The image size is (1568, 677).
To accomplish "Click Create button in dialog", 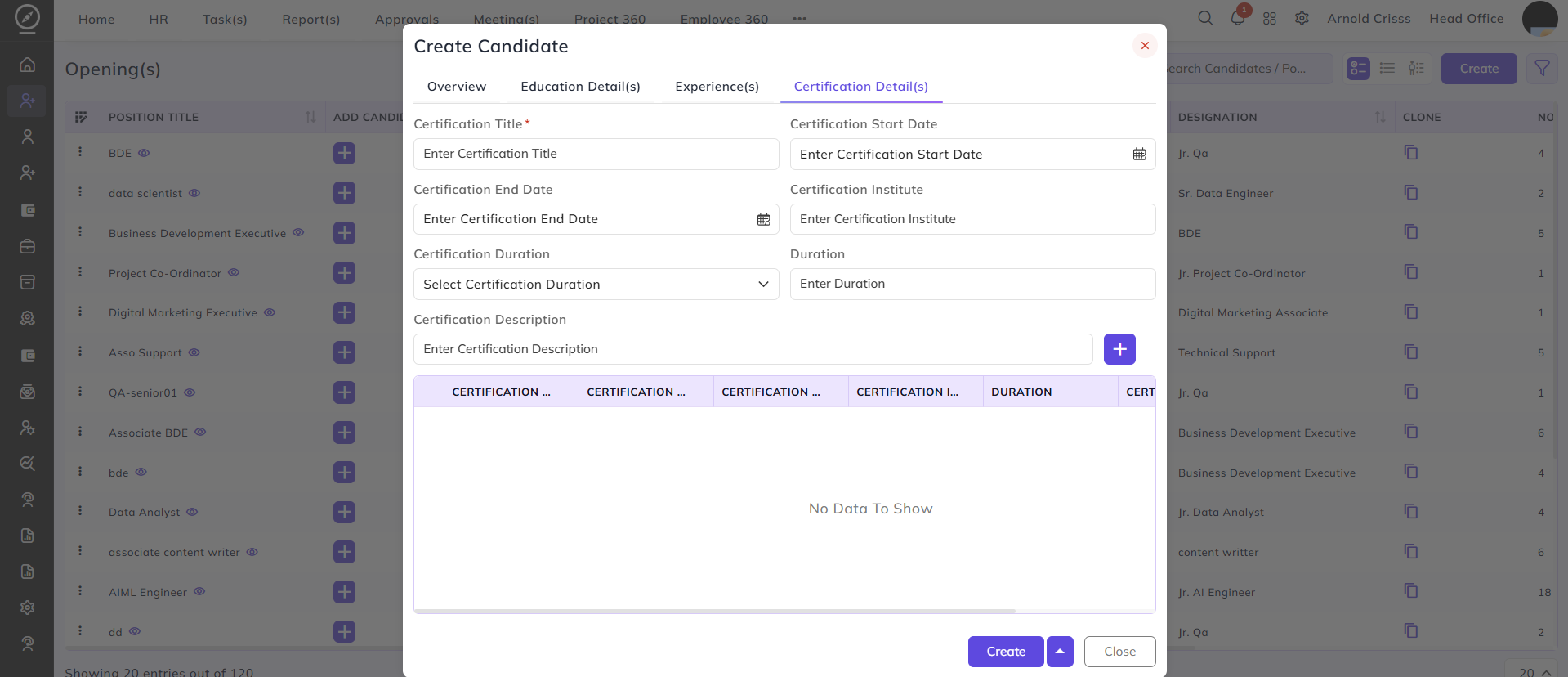I will (x=1006, y=652).
